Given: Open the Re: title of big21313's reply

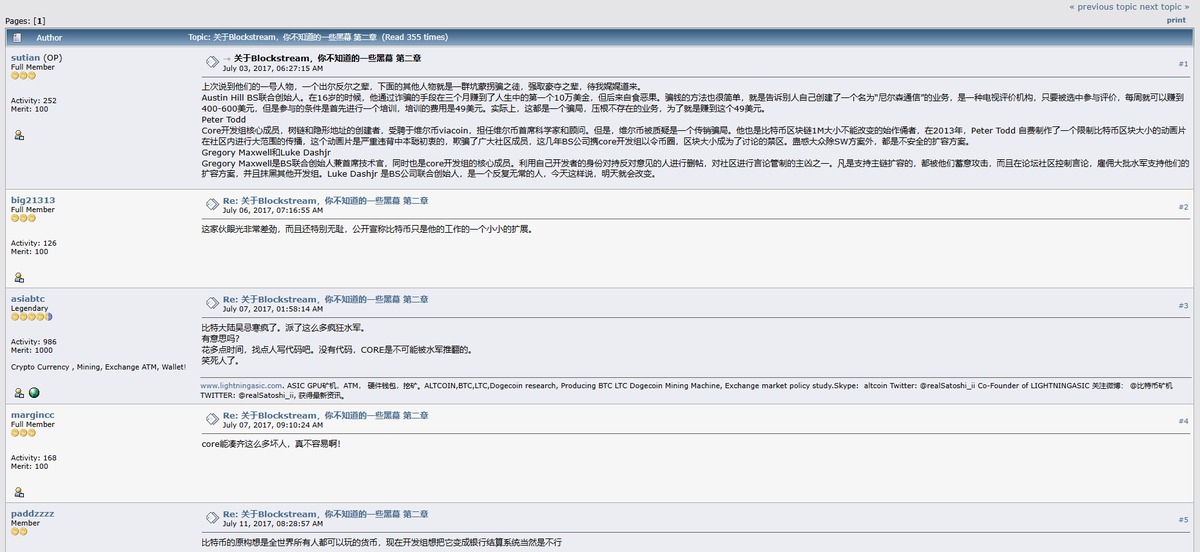Looking at the screenshot, I should click(x=326, y=200).
